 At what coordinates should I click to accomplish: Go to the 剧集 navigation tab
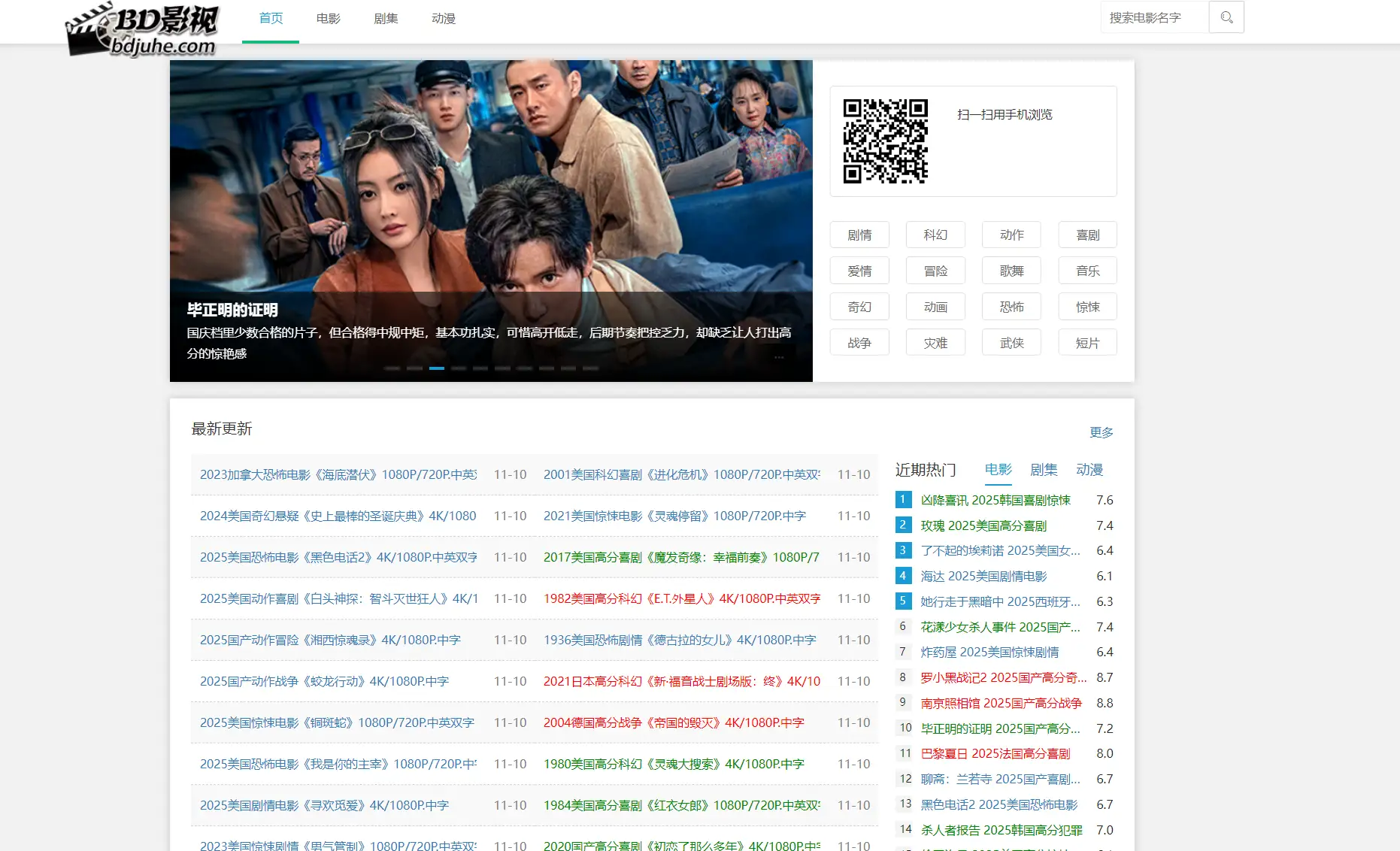(x=386, y=19)
